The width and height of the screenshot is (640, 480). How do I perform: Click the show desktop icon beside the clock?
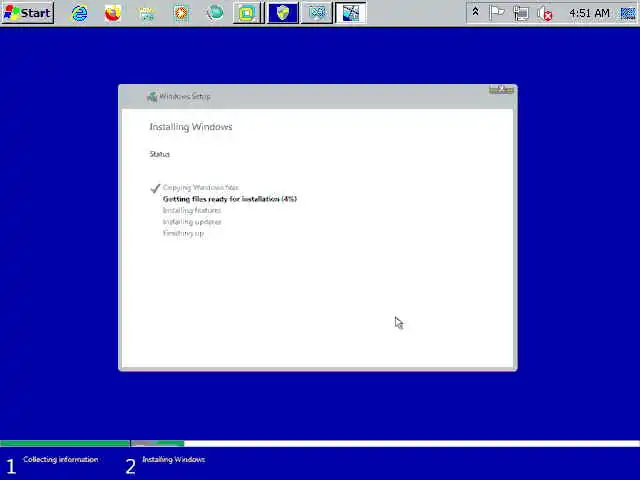tap(628, 13)
